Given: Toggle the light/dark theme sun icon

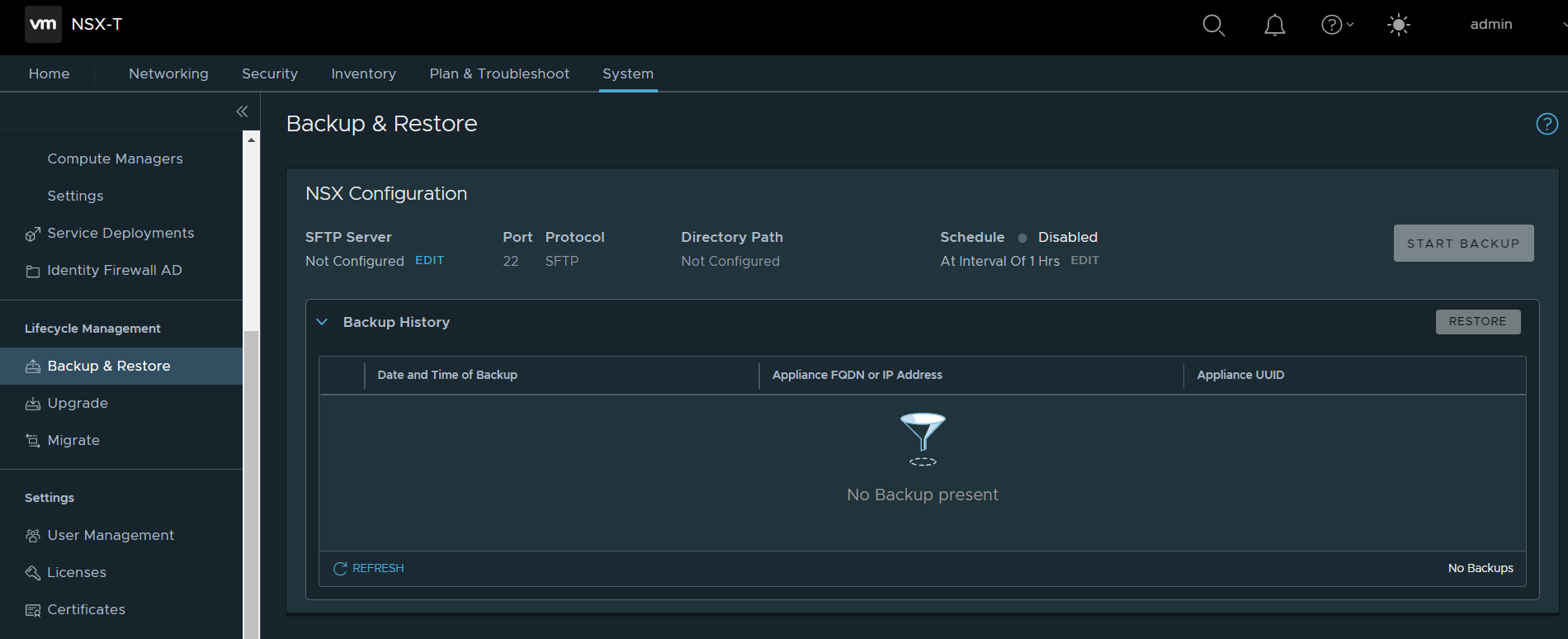Looking at the screenshot, I should (1399, 25).
